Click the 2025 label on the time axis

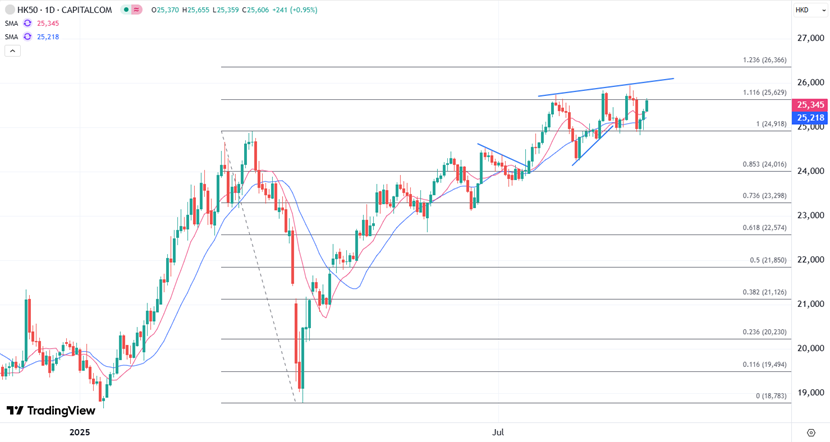(x=79, y=433)
